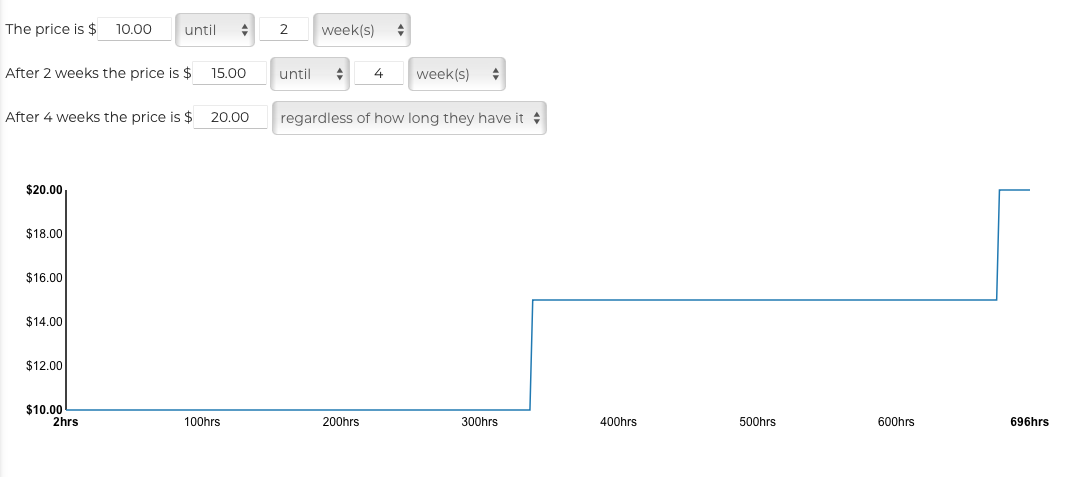Click the 100hrs x-axis tick label
1086x477 pixels.
202,423
